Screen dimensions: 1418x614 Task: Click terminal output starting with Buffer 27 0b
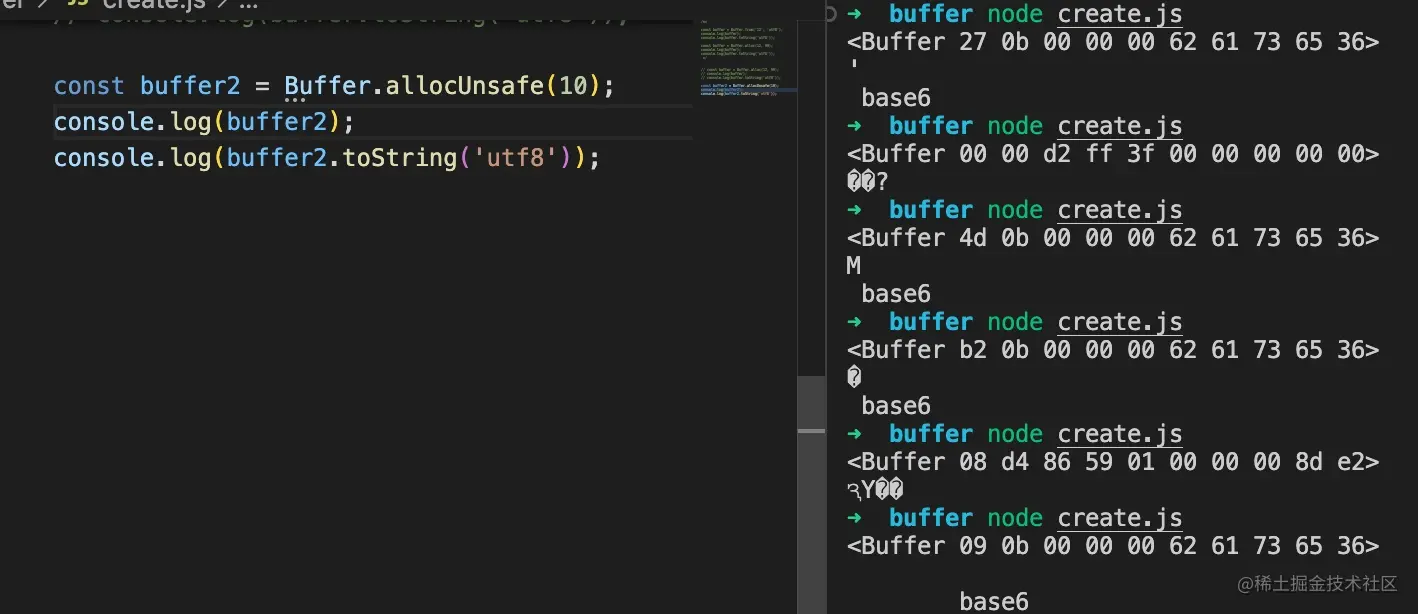pos(1113,42)
